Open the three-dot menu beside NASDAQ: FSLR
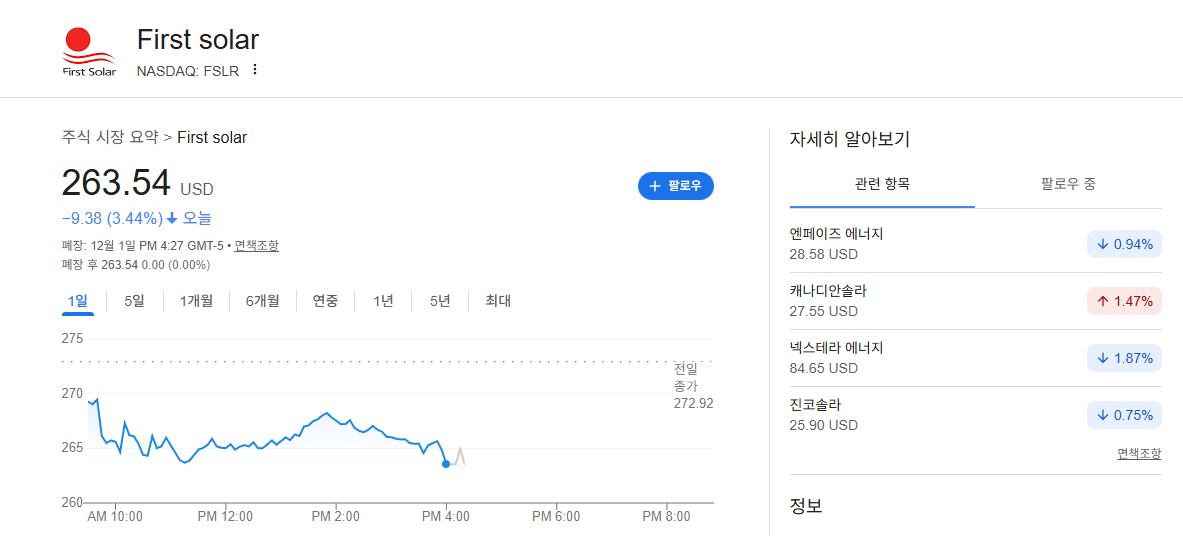Image resolution: width=1183 pixels, height=536 pixels. pos(255,69)
